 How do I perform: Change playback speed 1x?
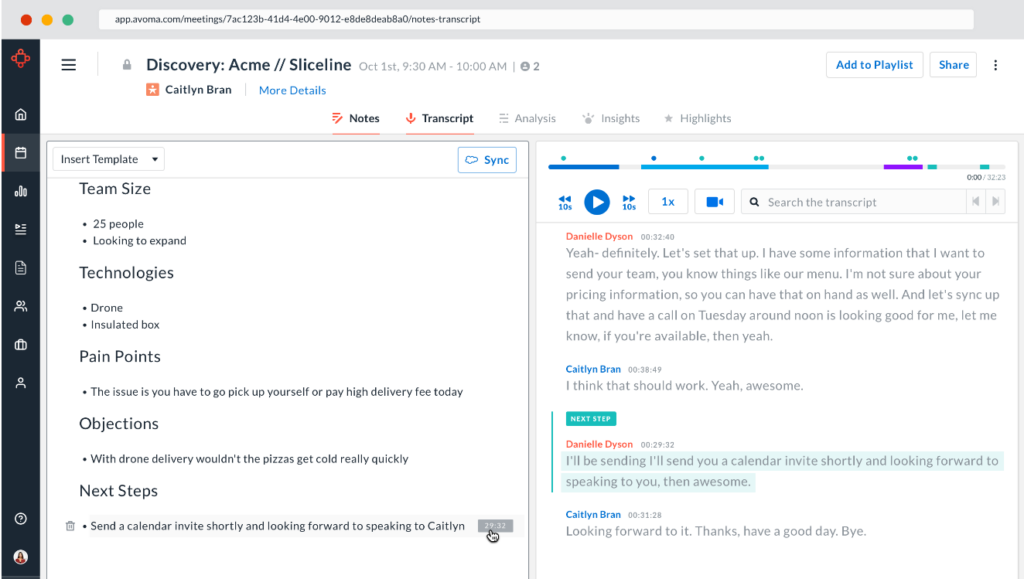[x=667, y=202]
